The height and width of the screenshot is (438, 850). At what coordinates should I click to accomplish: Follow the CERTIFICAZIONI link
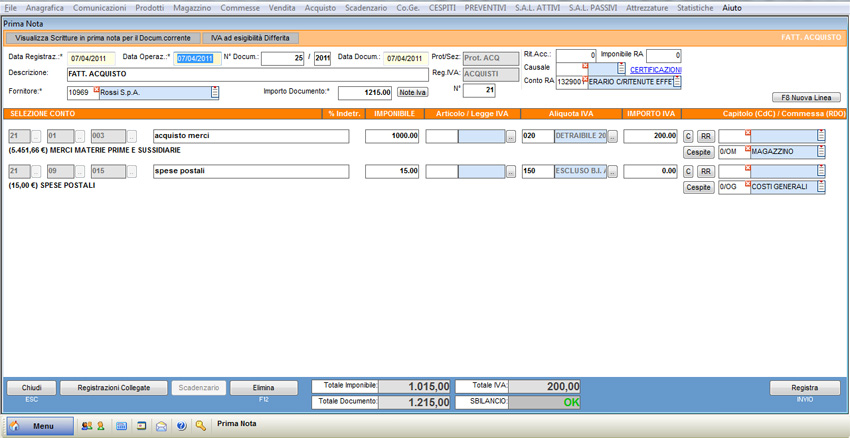point(655,70)
